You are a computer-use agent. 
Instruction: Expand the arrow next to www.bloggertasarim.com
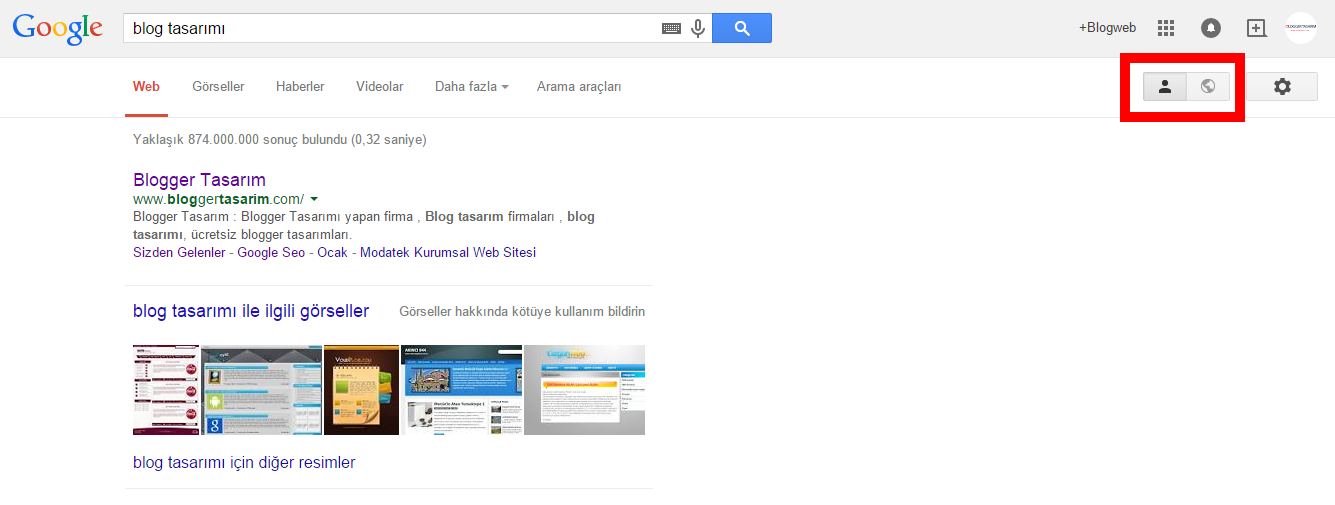(x=314, y=199)
